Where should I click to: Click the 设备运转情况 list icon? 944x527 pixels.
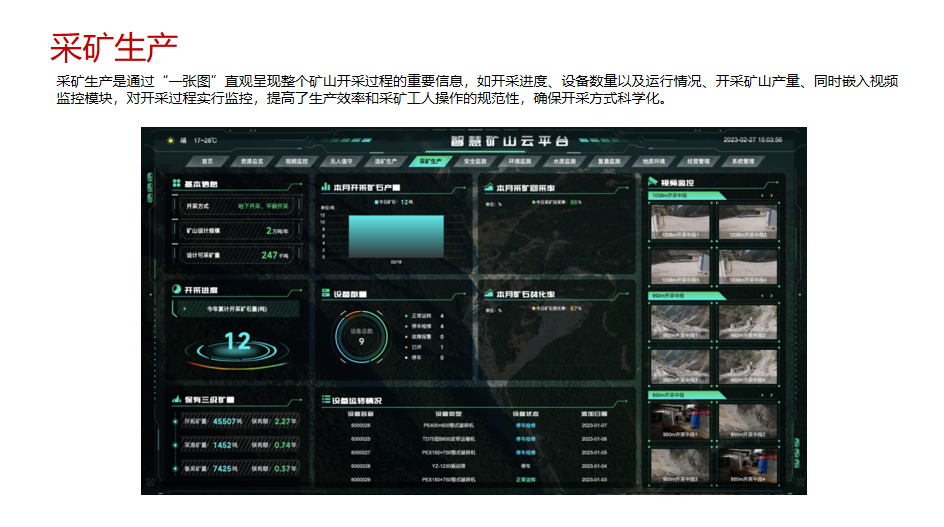[x=325, y=400]
